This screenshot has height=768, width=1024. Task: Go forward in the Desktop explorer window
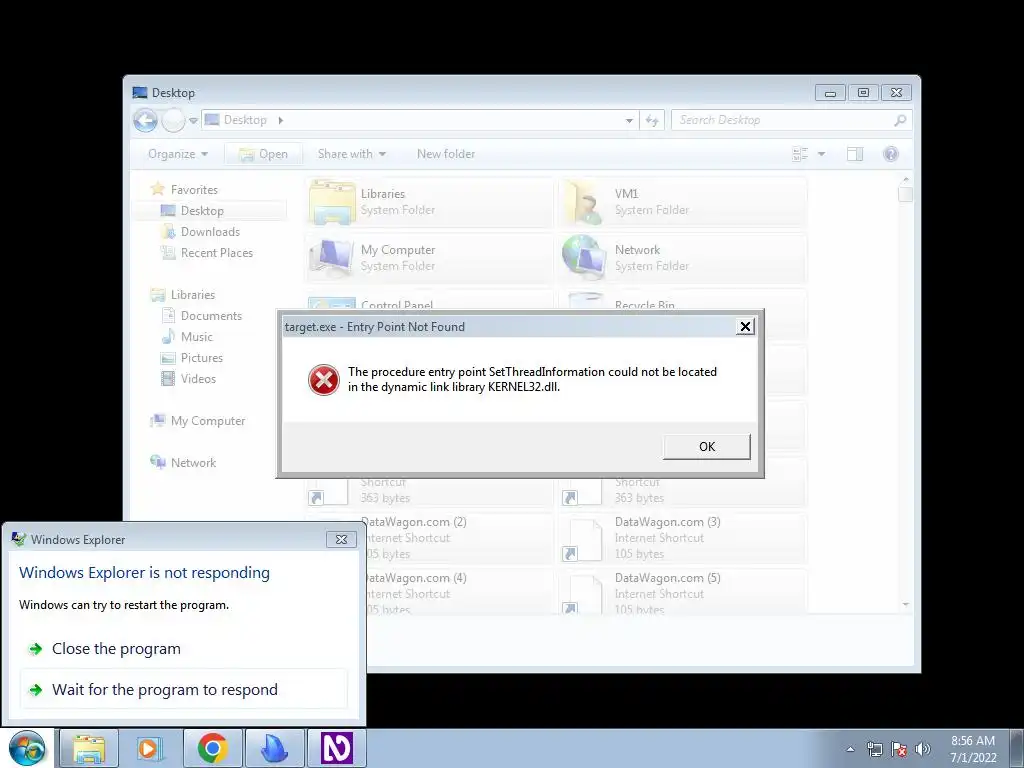click(x=173, y=120)
